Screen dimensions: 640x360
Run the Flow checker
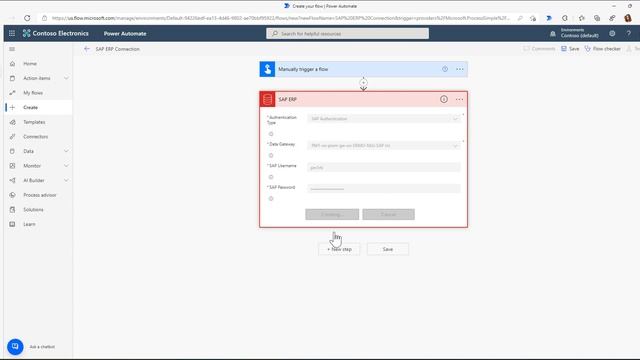point(602,49)
